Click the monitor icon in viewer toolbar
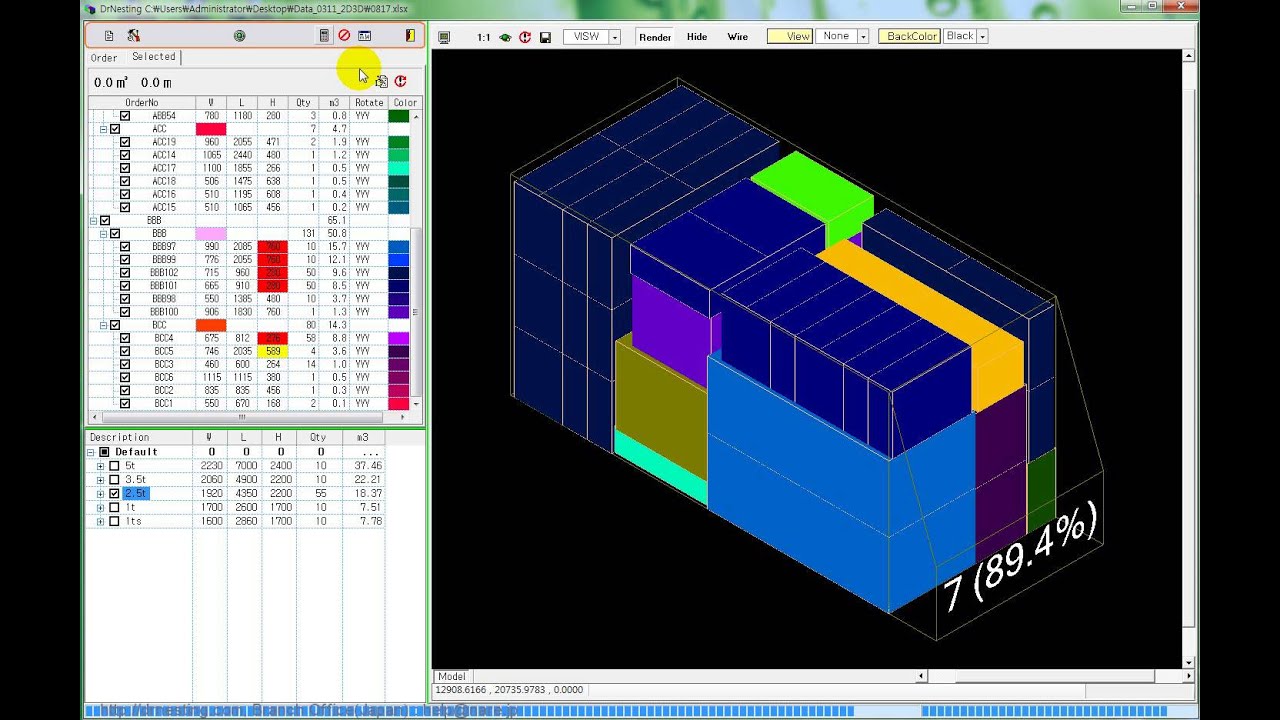 click(x=444, y=37)
